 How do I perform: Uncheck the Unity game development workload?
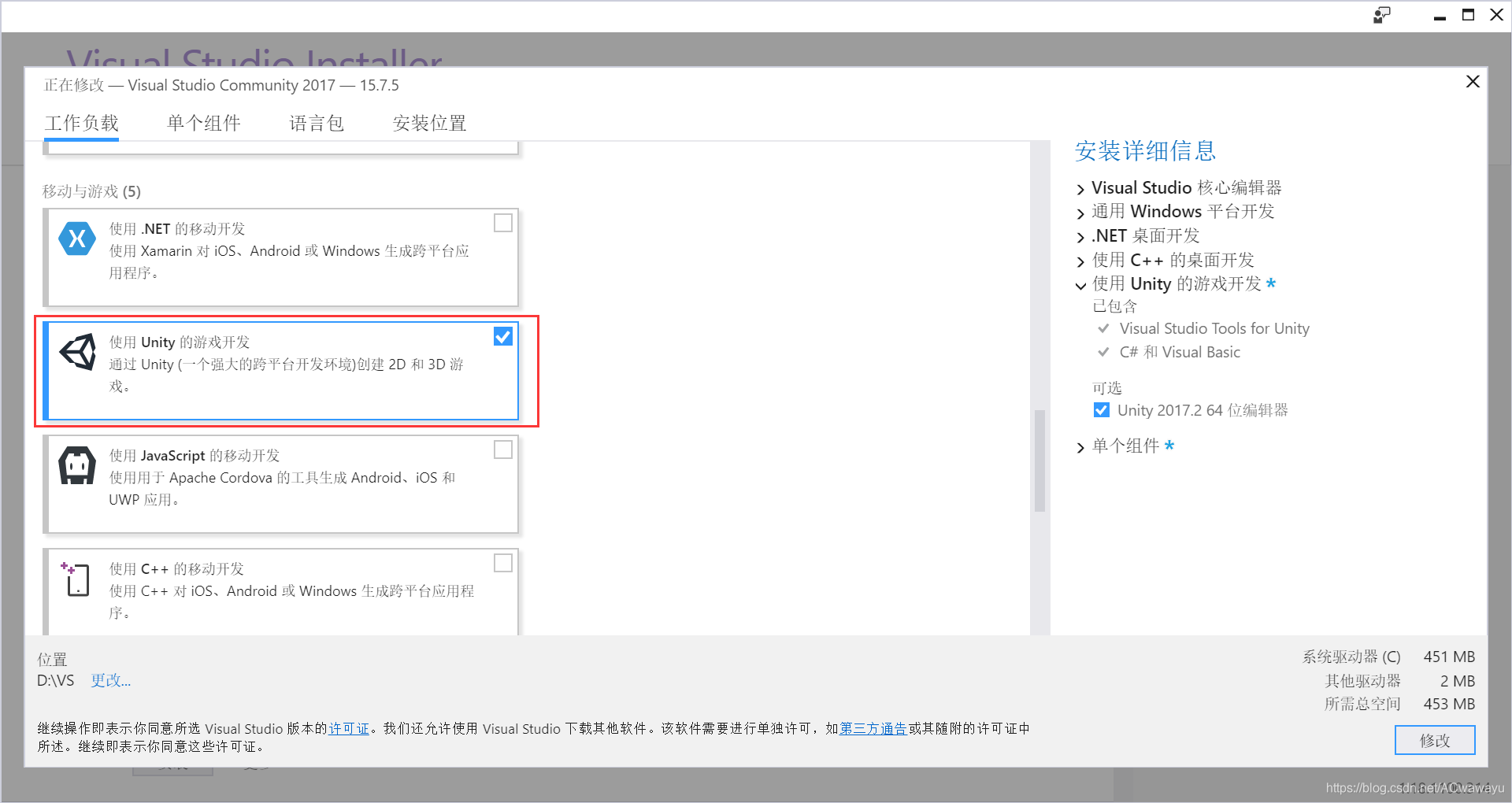(502, 336)
